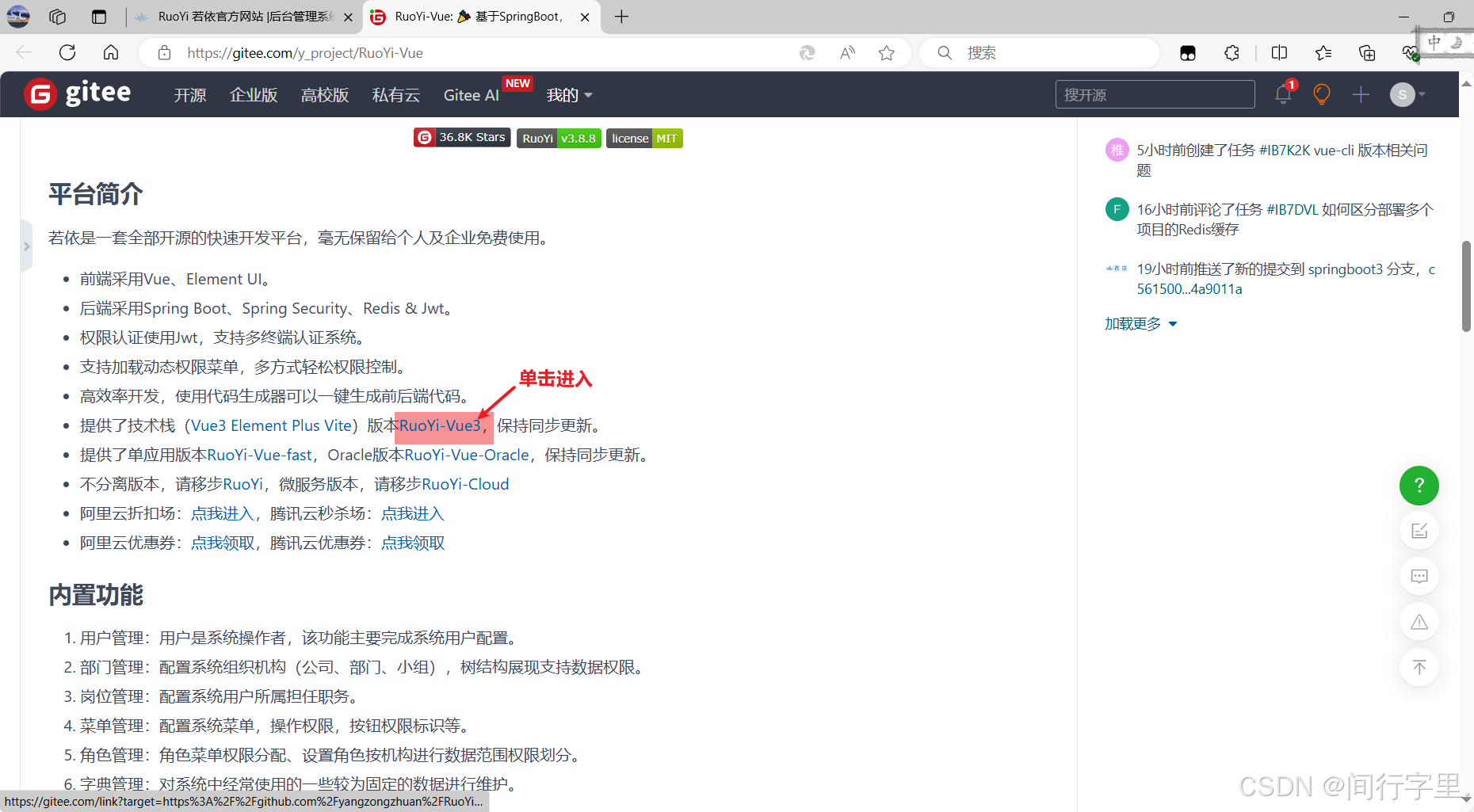Click the Edge icon in address bar
The width and height of the screenshot is (1474, 812).
pos(807,52)
